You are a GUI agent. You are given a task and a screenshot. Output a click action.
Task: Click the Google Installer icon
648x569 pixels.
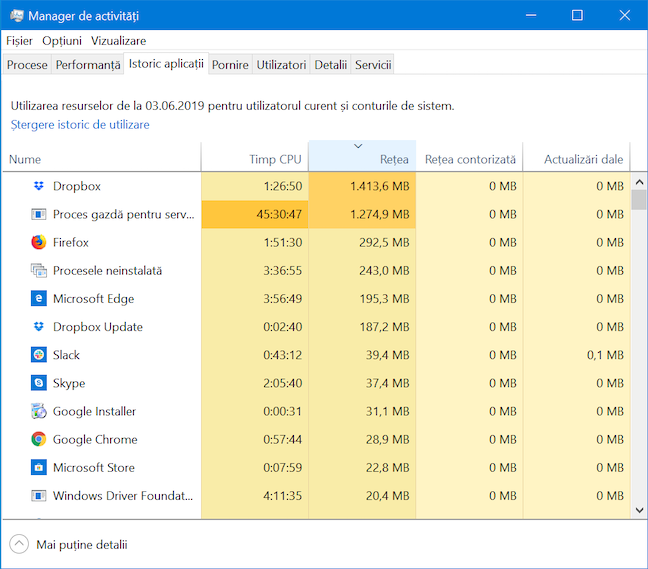38,411
